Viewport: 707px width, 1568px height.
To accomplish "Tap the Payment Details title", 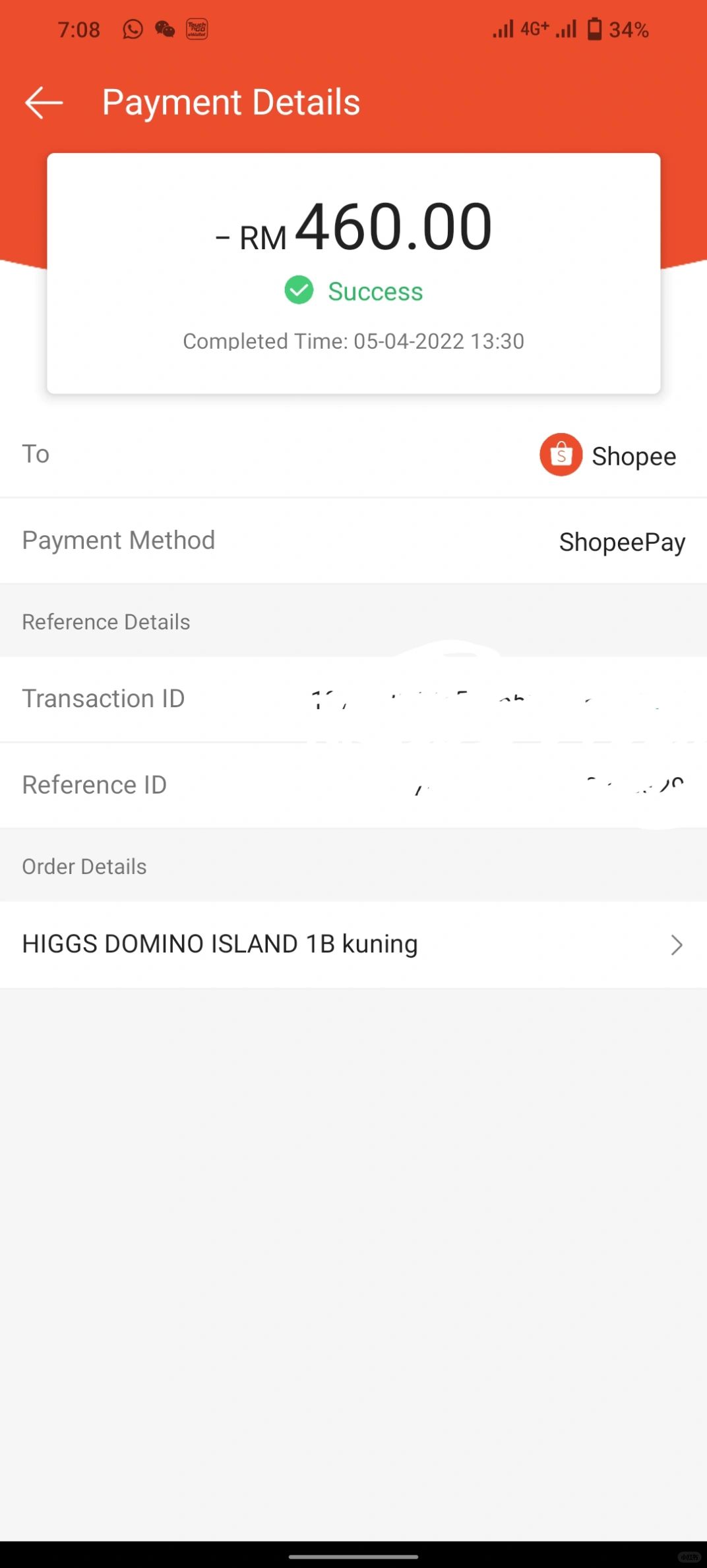I will (231, 103).
